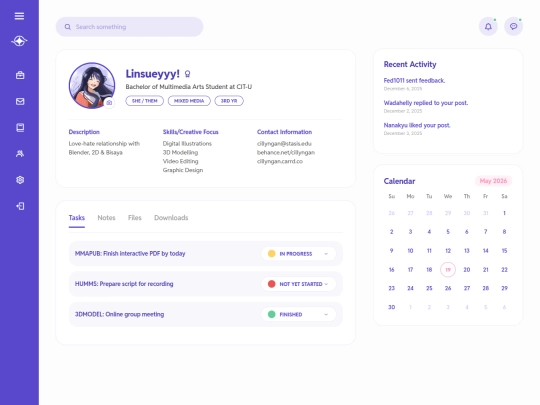Open the notifications bell
Viewport: 540px width, 405px height.
[488, 27]
